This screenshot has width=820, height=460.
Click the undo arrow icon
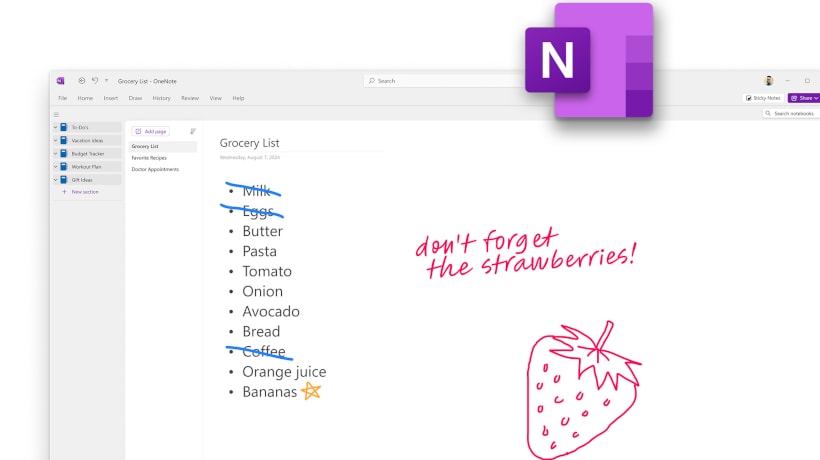(95, 80)
